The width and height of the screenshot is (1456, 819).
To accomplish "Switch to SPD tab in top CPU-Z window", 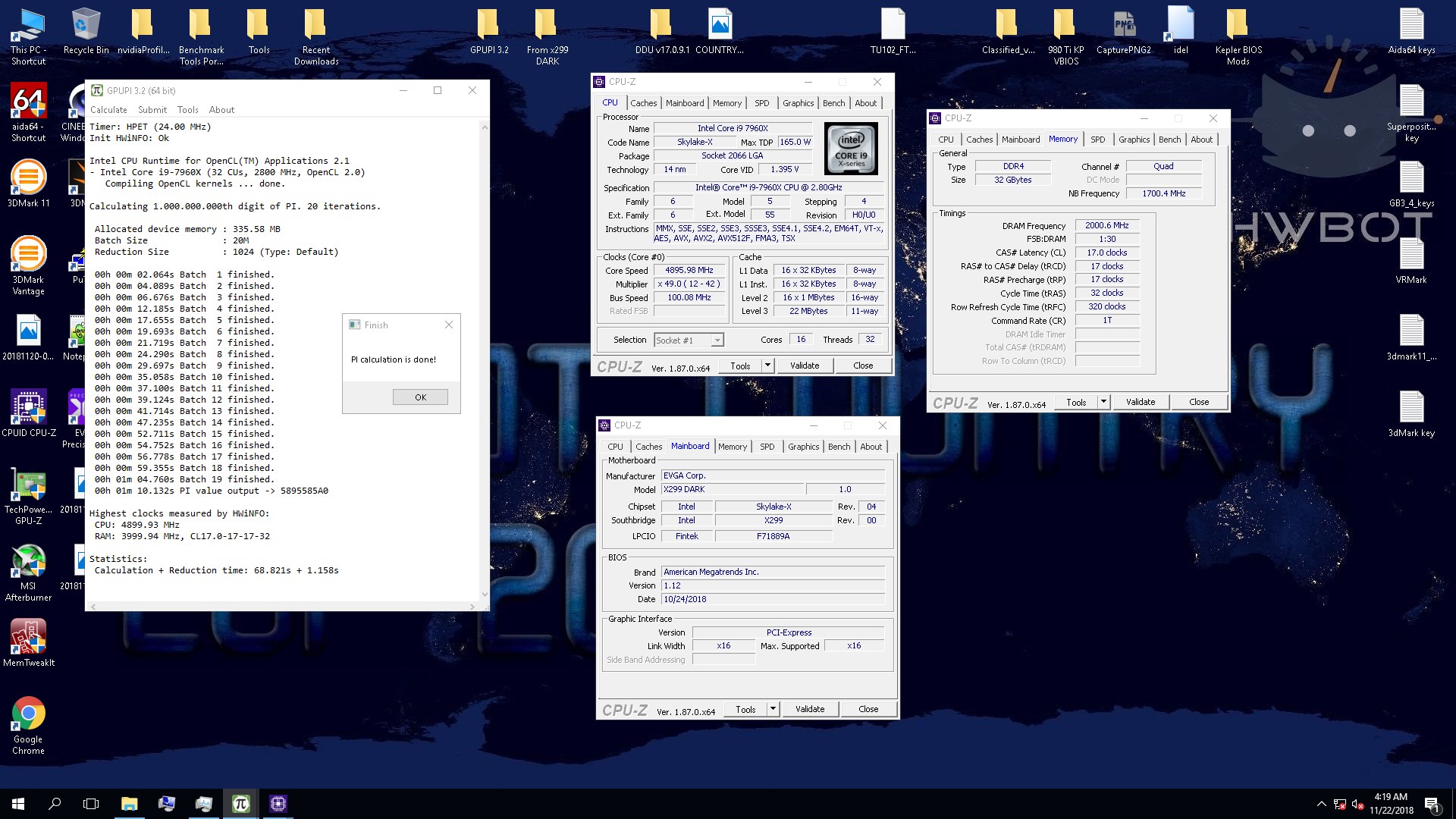I will (x=761, y=103).
